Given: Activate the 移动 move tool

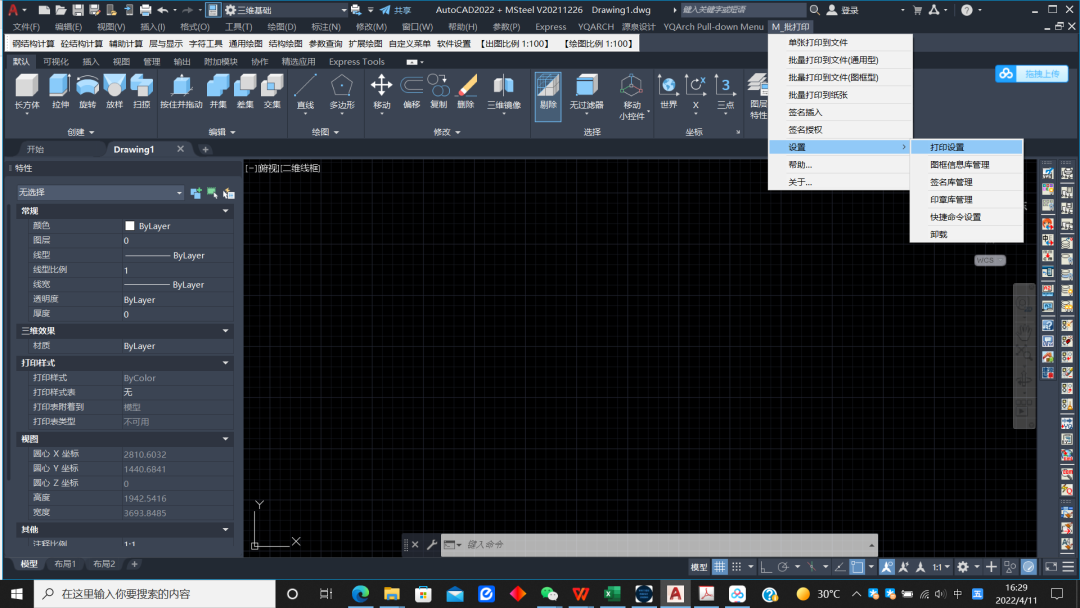Looking at the screenshot, I should pyautogui.click(x=382, y=88).
